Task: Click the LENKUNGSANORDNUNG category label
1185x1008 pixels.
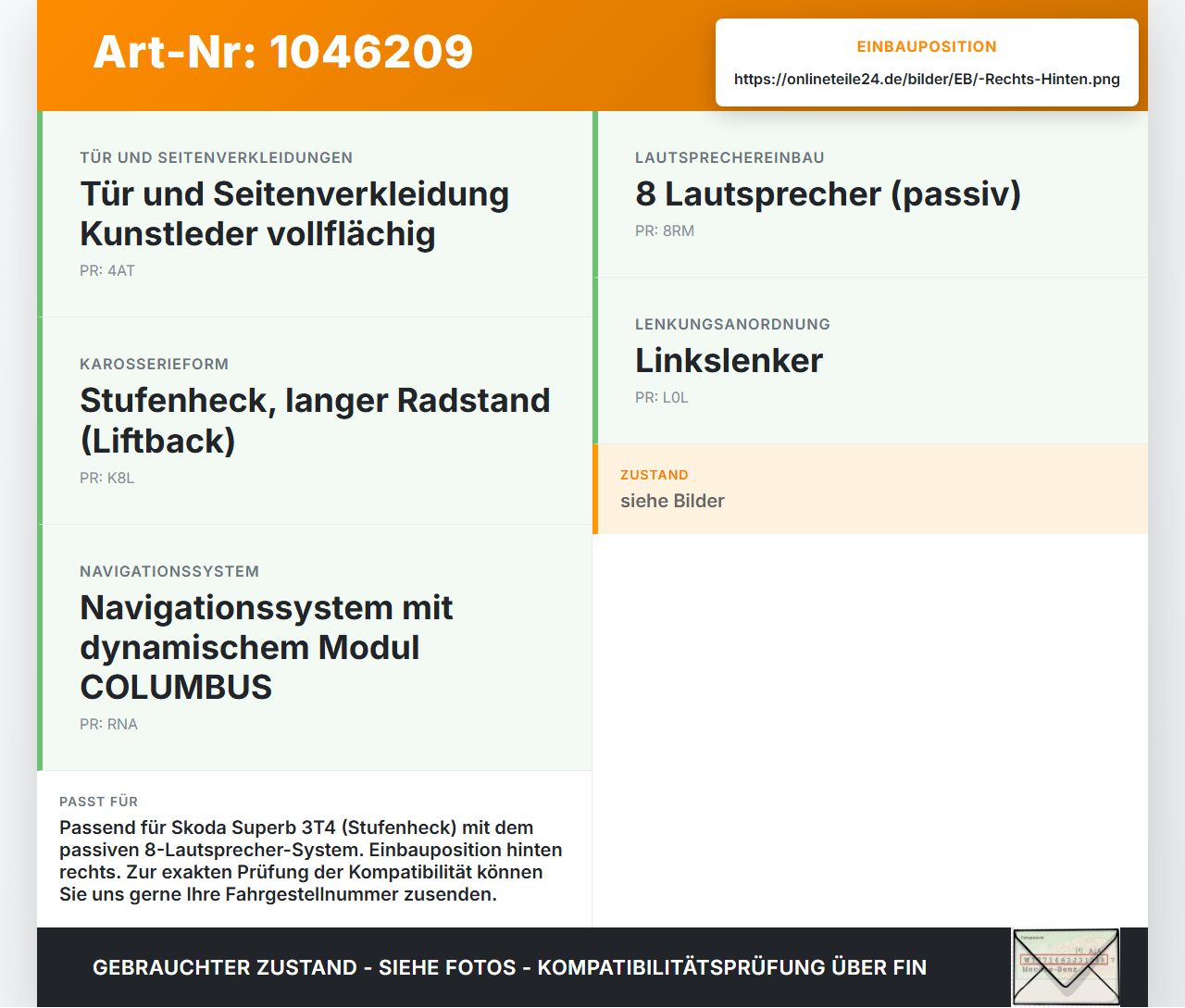Action: coord(732,324)
